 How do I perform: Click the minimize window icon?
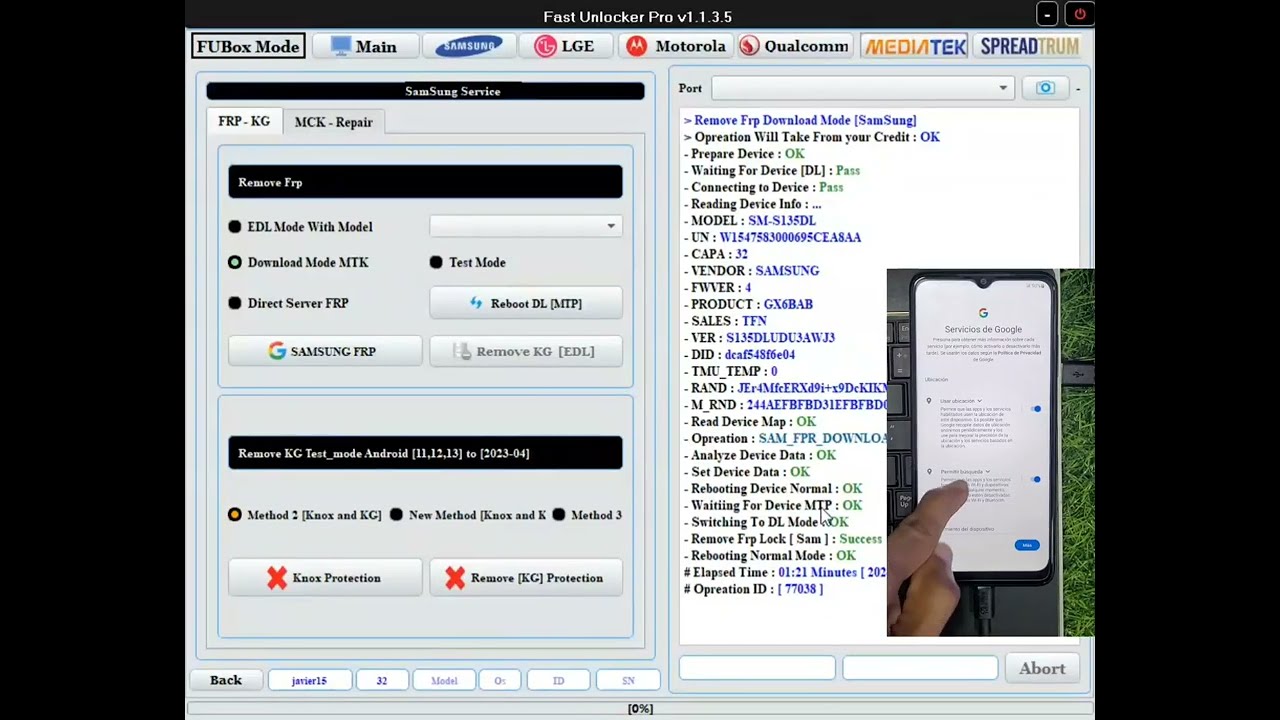click(1047, 14)
